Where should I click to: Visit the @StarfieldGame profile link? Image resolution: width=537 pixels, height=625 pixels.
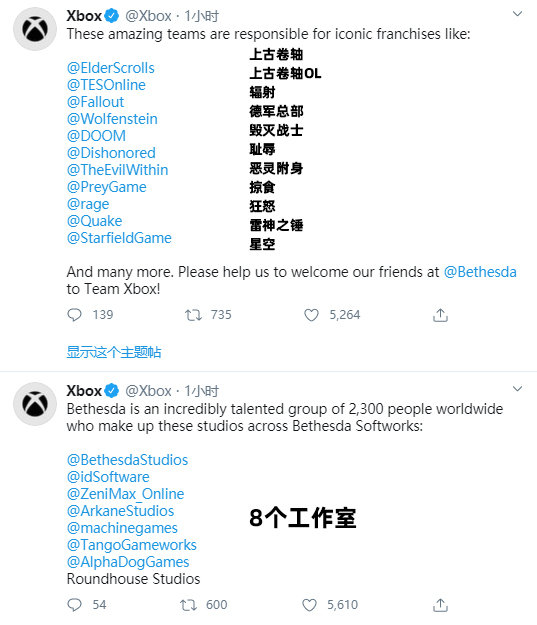click(x=119, y=238)
